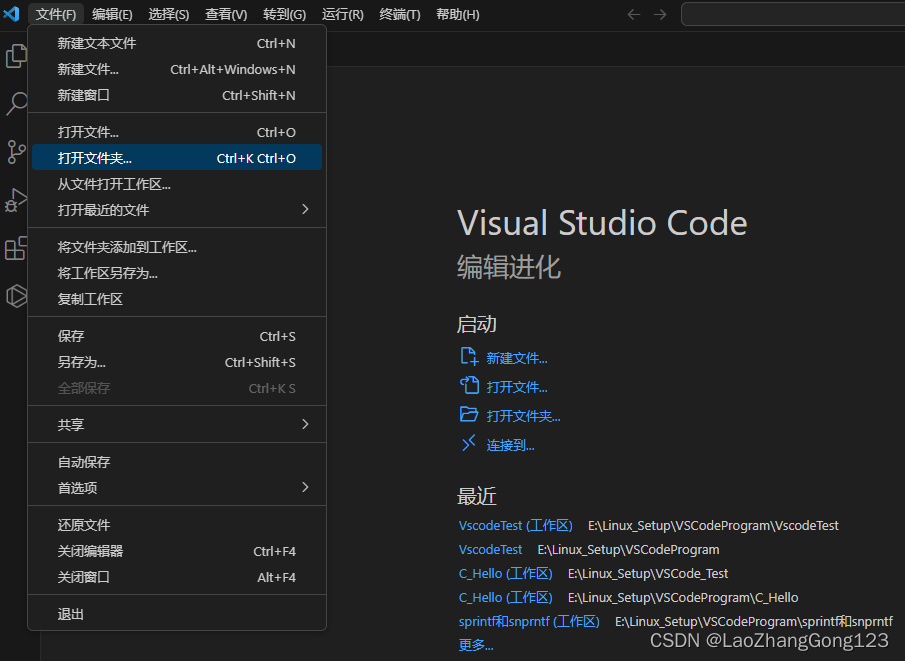The width and height of the screenshot is (905, 661).
Task: Click the Remote Explorer icon in sidebar
Action: [15, 296]
